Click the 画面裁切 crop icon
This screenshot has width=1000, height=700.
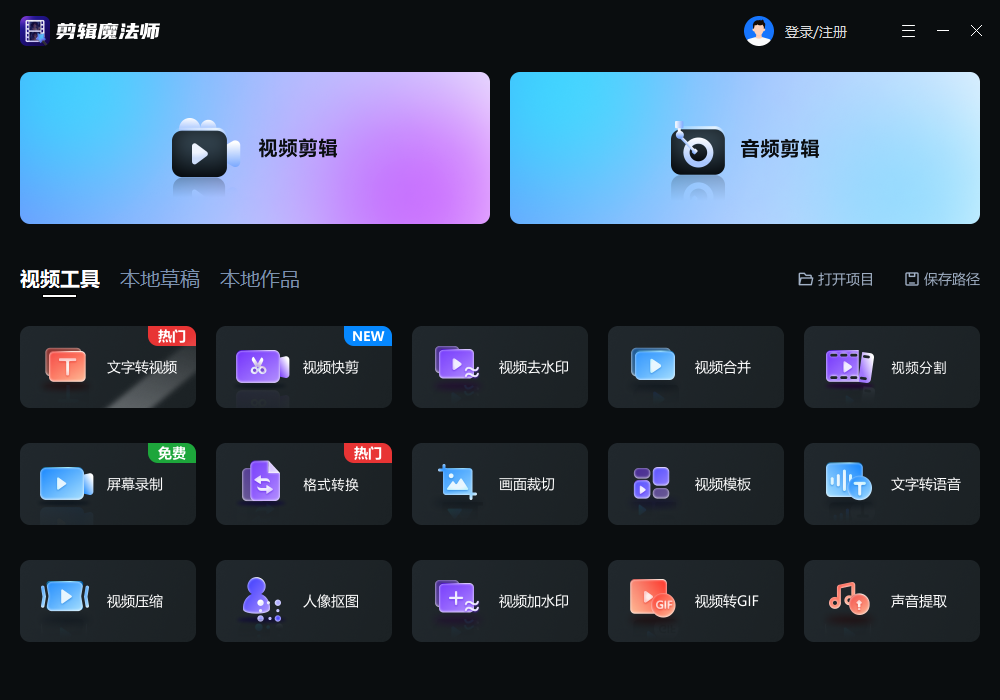[457, 481]
